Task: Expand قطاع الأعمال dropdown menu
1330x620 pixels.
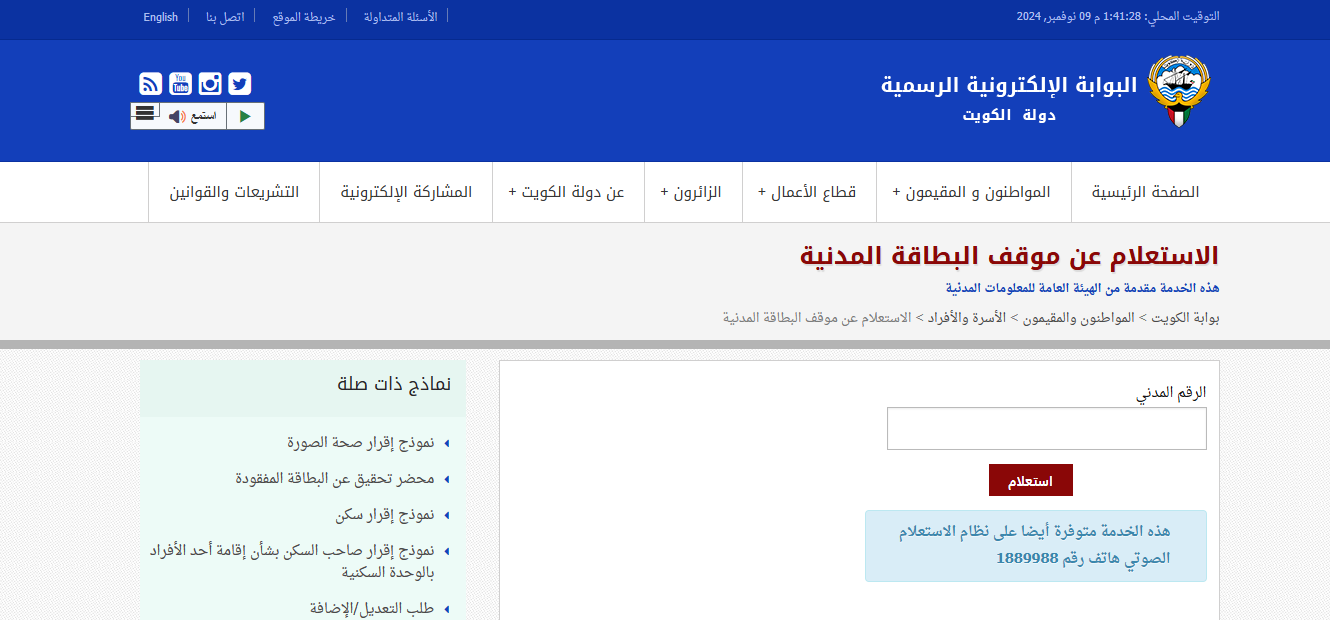Action: click(x=808, y=192)
